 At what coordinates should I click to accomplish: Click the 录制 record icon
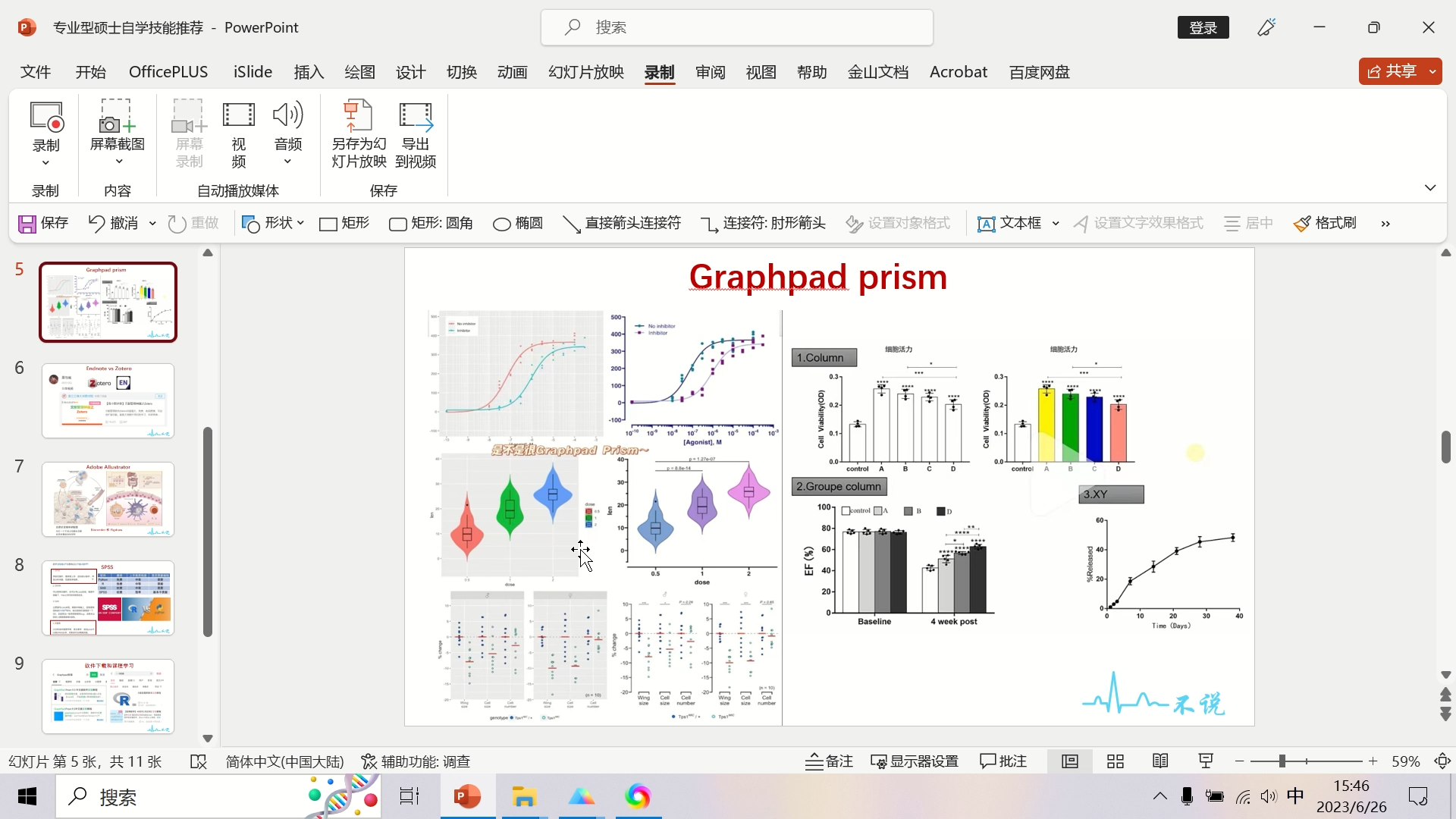[46, 118]
